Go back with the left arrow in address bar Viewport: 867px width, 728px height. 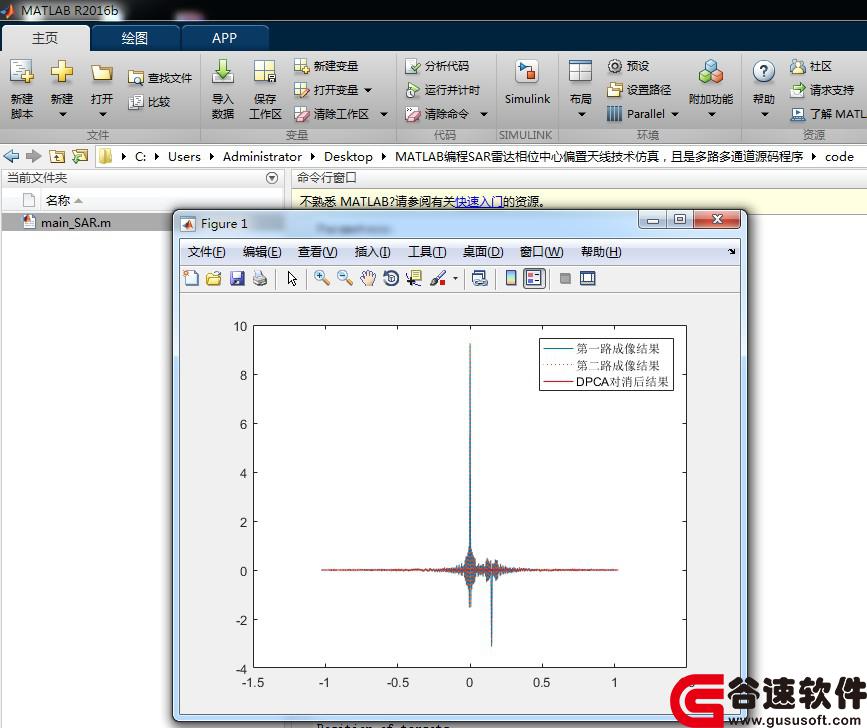12,156
